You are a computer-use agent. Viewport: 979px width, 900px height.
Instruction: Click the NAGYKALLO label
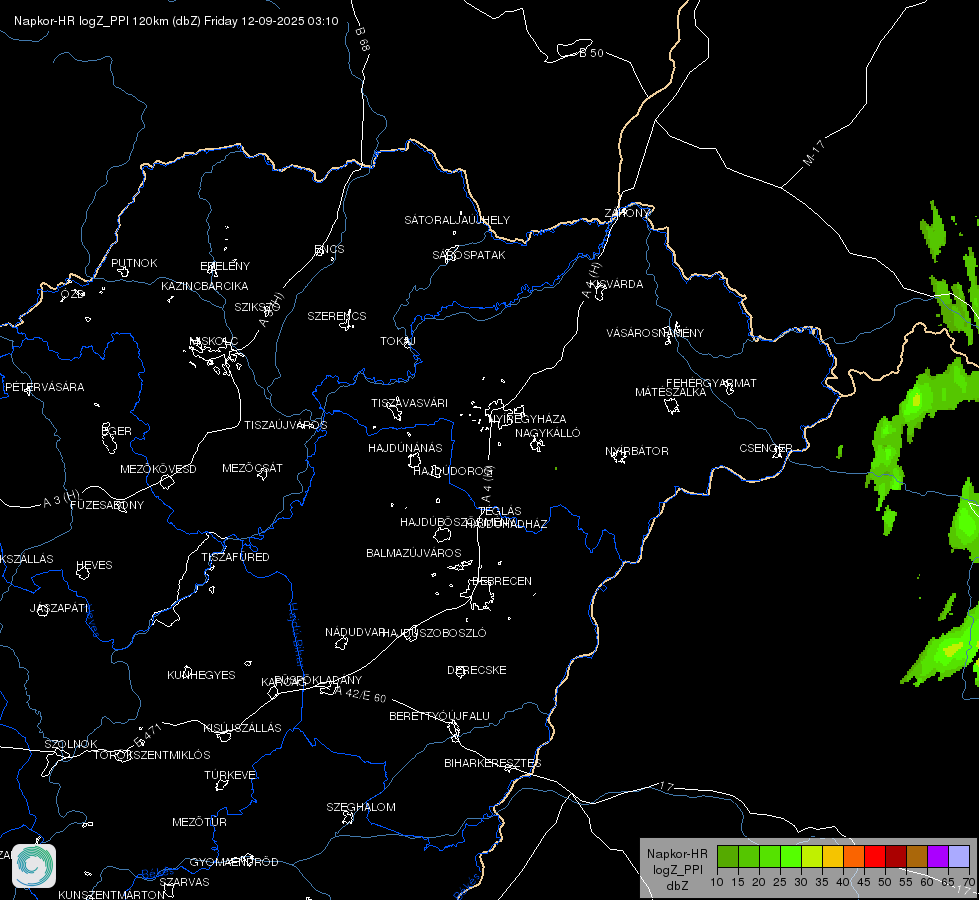(548, 433)
